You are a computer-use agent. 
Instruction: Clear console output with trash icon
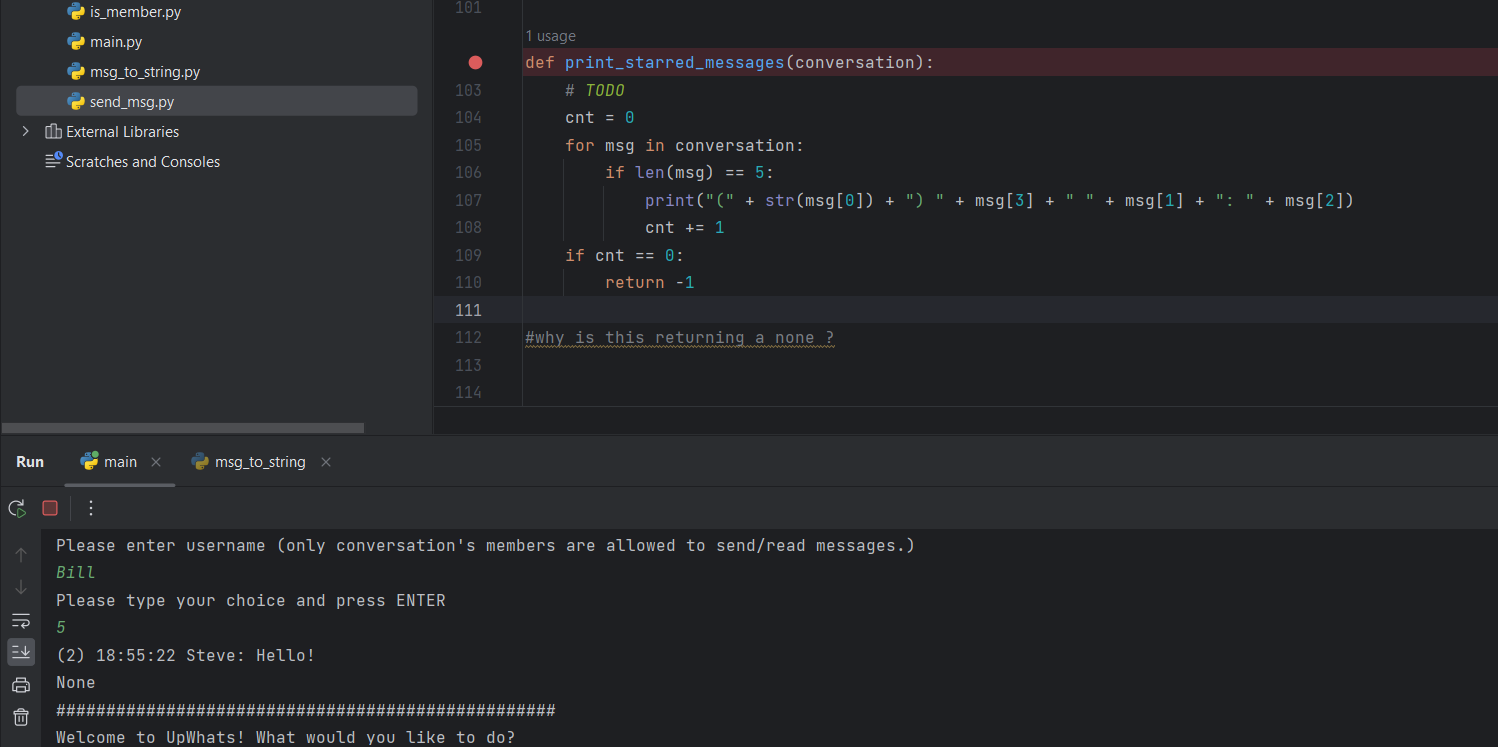point(21,717)
